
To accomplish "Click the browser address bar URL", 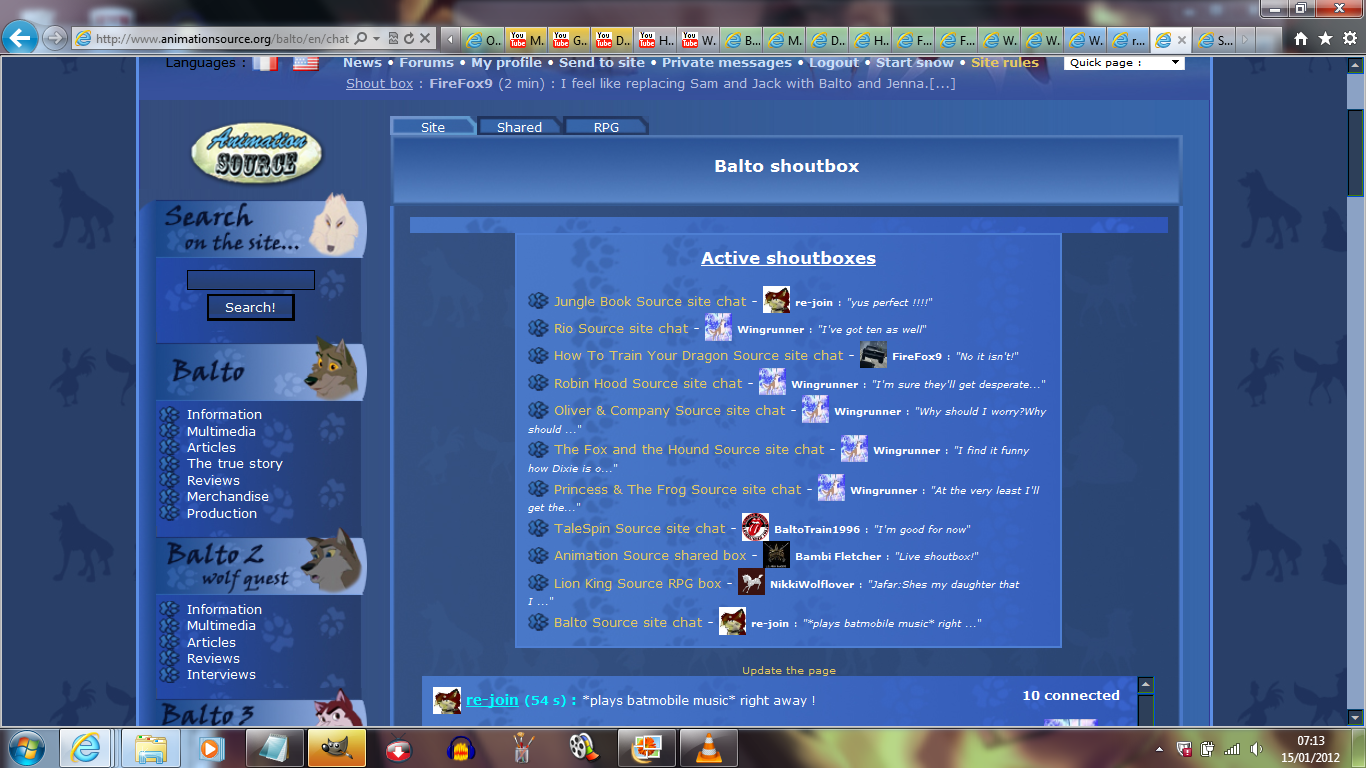I will point(222,39).
